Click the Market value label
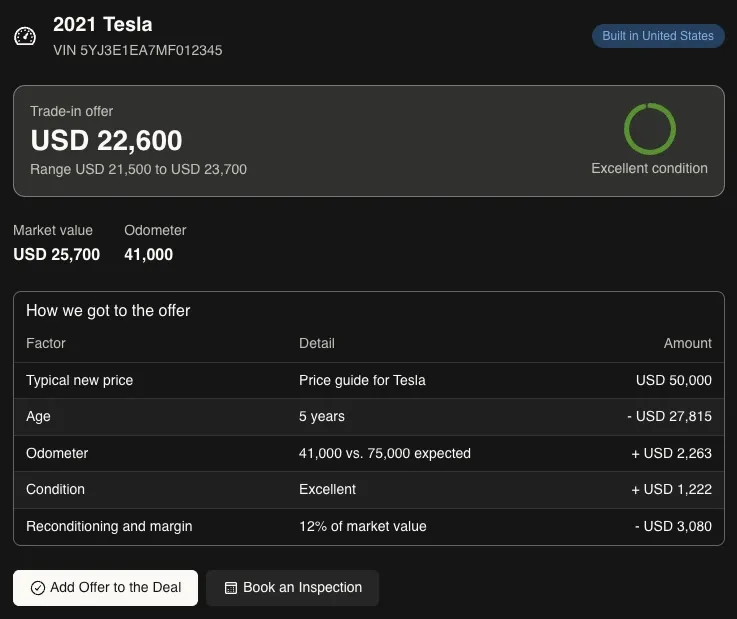 coord(53,230)
